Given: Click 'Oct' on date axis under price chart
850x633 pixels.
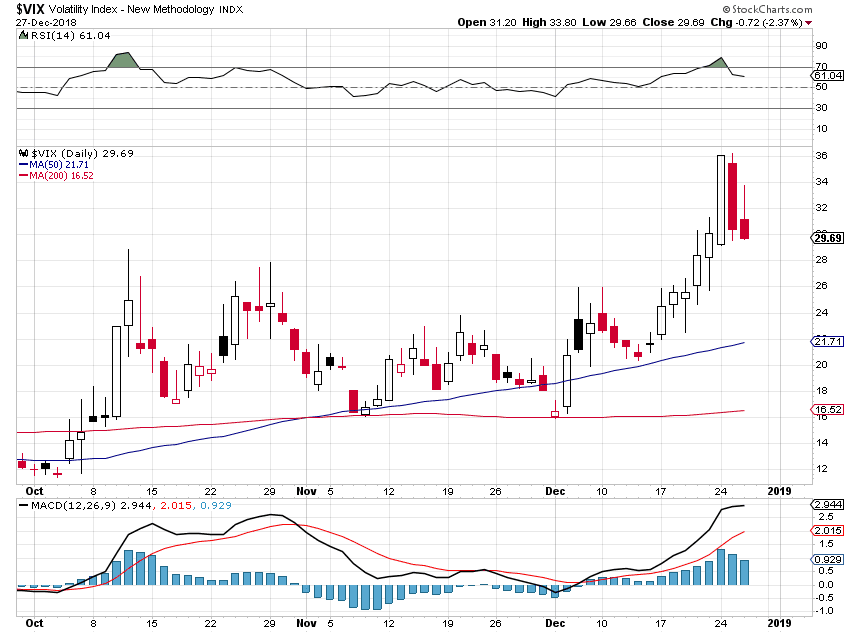Looking at the screenshot, I should pyautogui.click(x=34, y=491).
